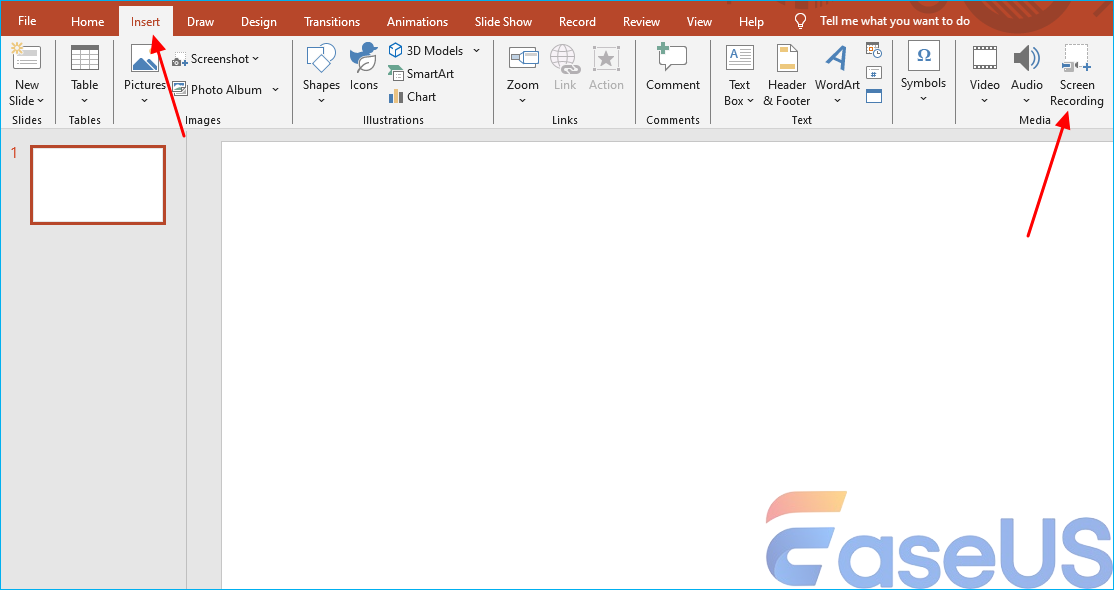Expand the 3D Models dropdown arrow

(476, 50)
